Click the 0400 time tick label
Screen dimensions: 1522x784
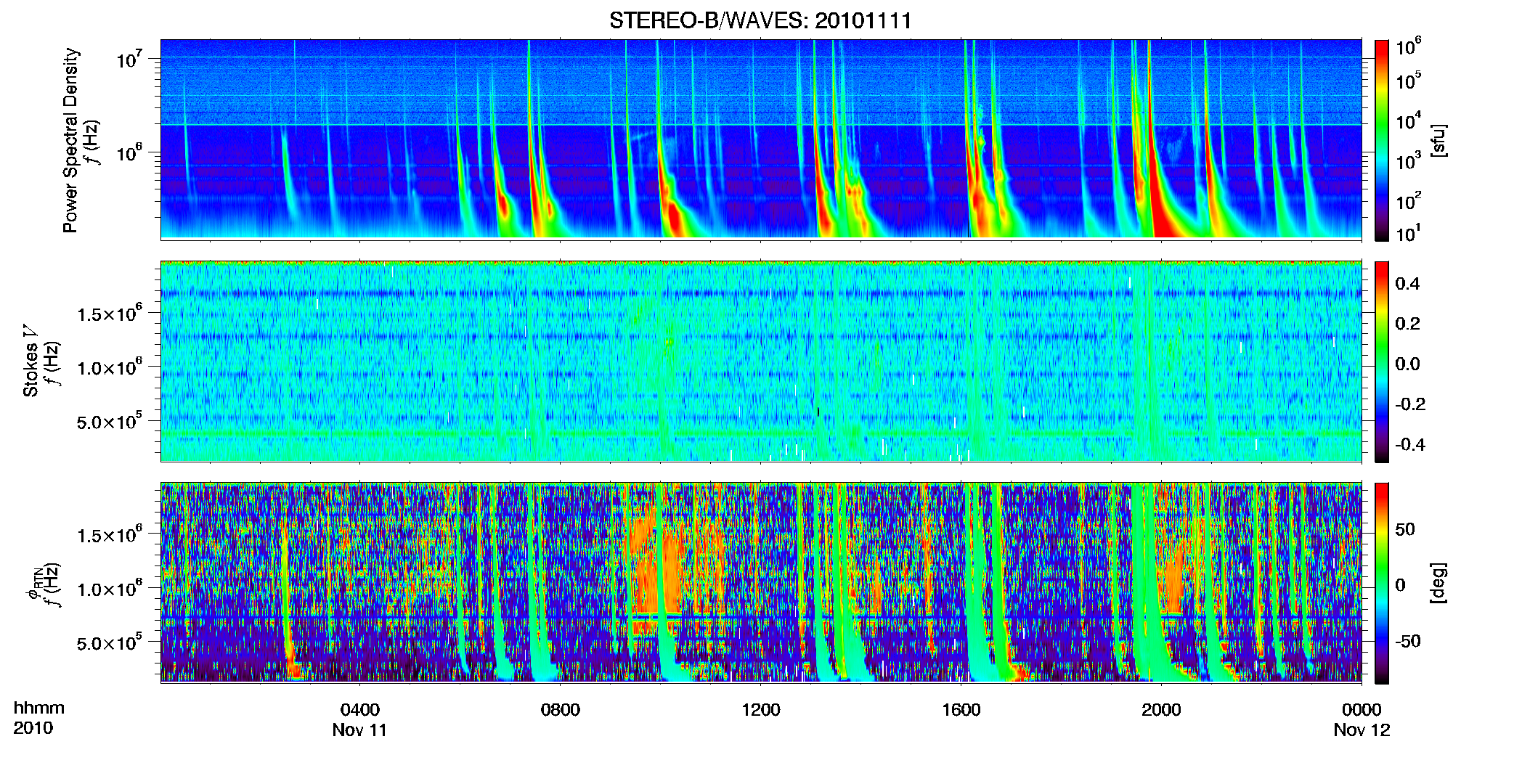pyautogui.click(x=359, y=710)
